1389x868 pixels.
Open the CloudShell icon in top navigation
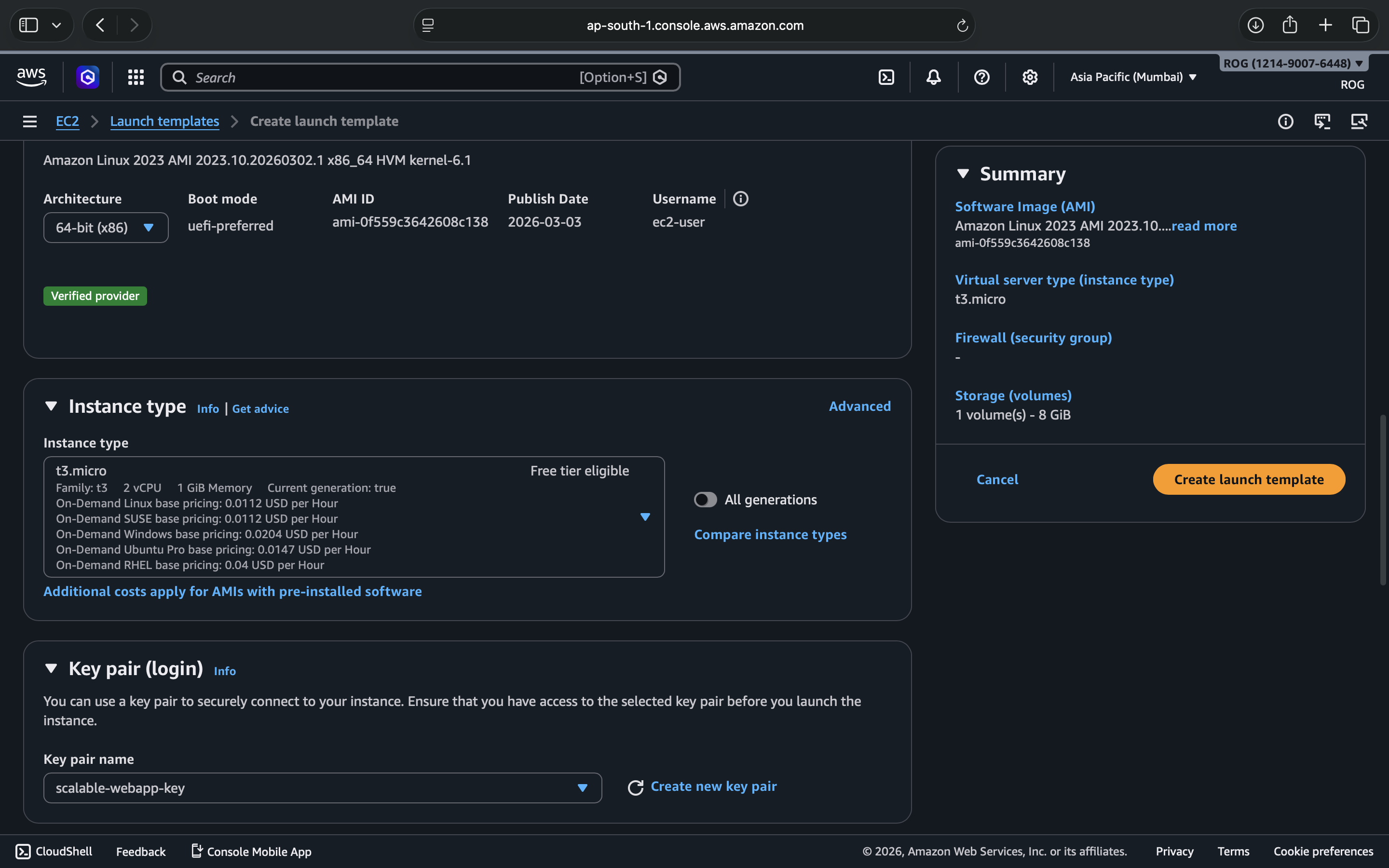click(x=886, y=77)
